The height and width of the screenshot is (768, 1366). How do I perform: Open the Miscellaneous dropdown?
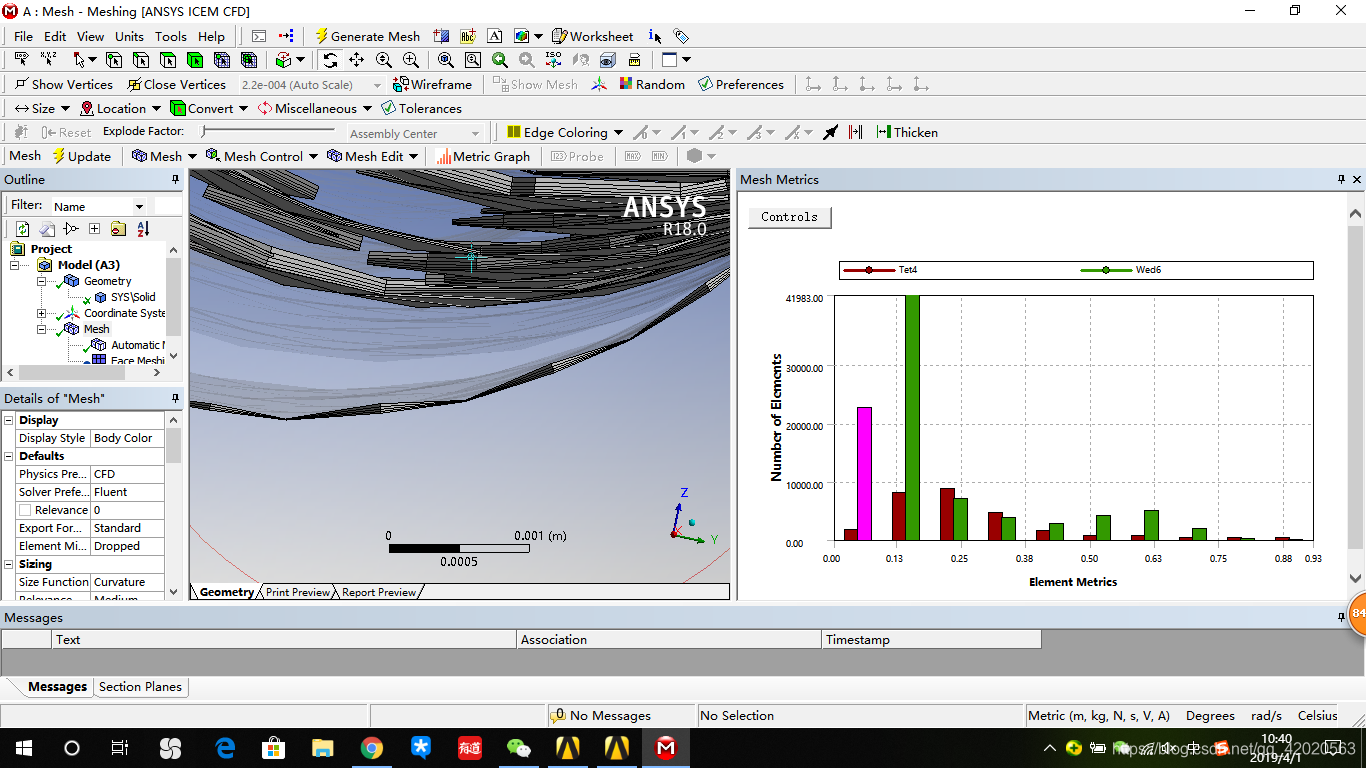[x=315, y=108]
